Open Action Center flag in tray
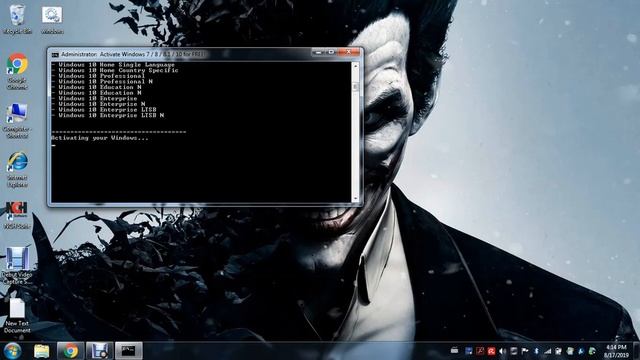The image size is (640, 360). point(525,351)
